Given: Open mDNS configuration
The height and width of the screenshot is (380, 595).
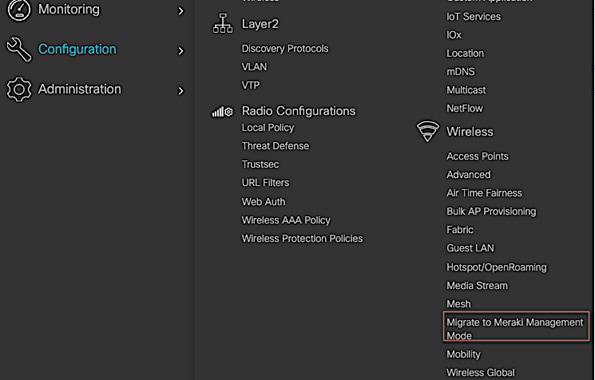Looking at the screenshot, I should (x=461, y=71).
